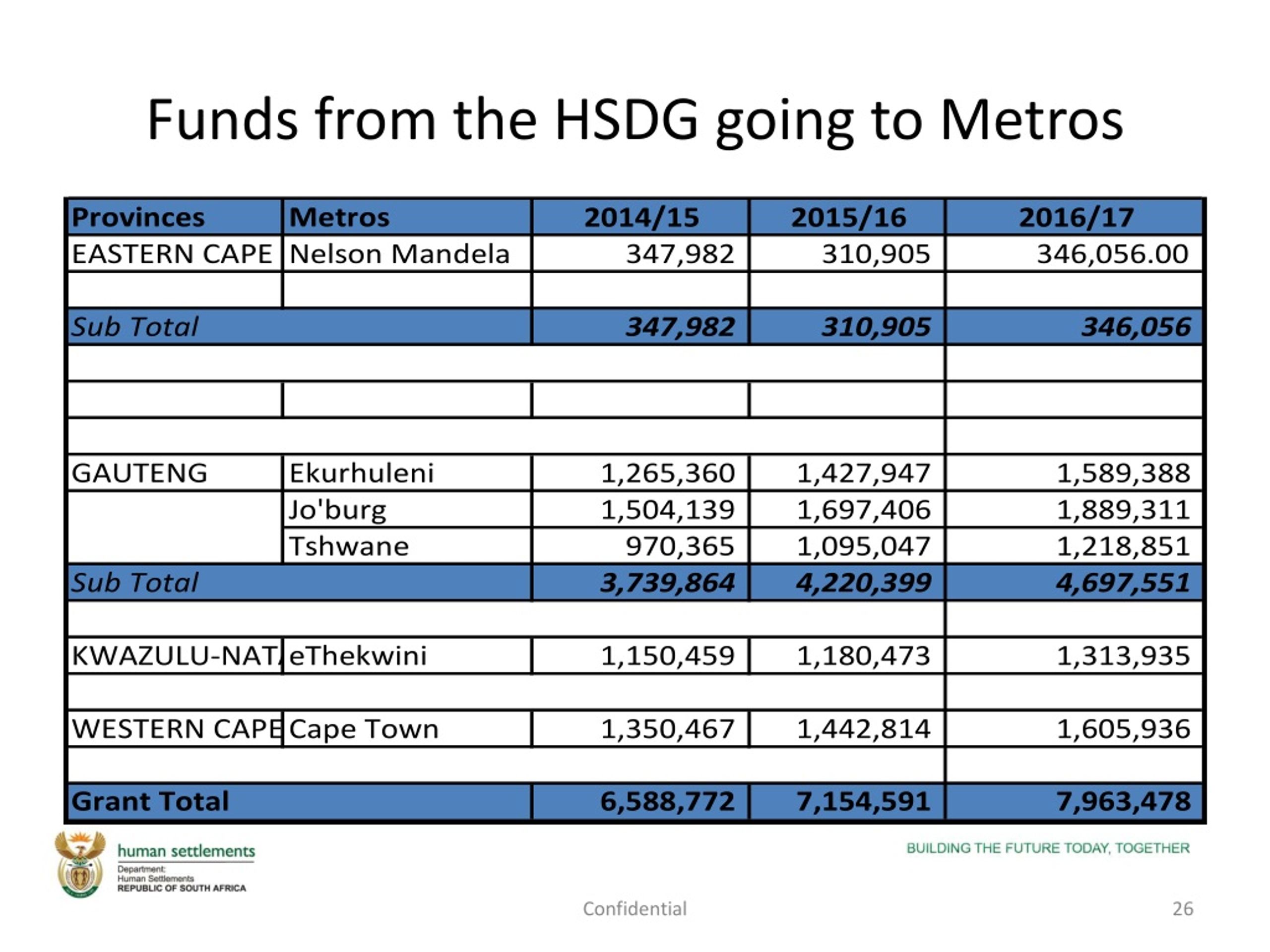Select the GAUTENG cell
This screenshot has width=1270, height=952.
(x=175, y=473)
